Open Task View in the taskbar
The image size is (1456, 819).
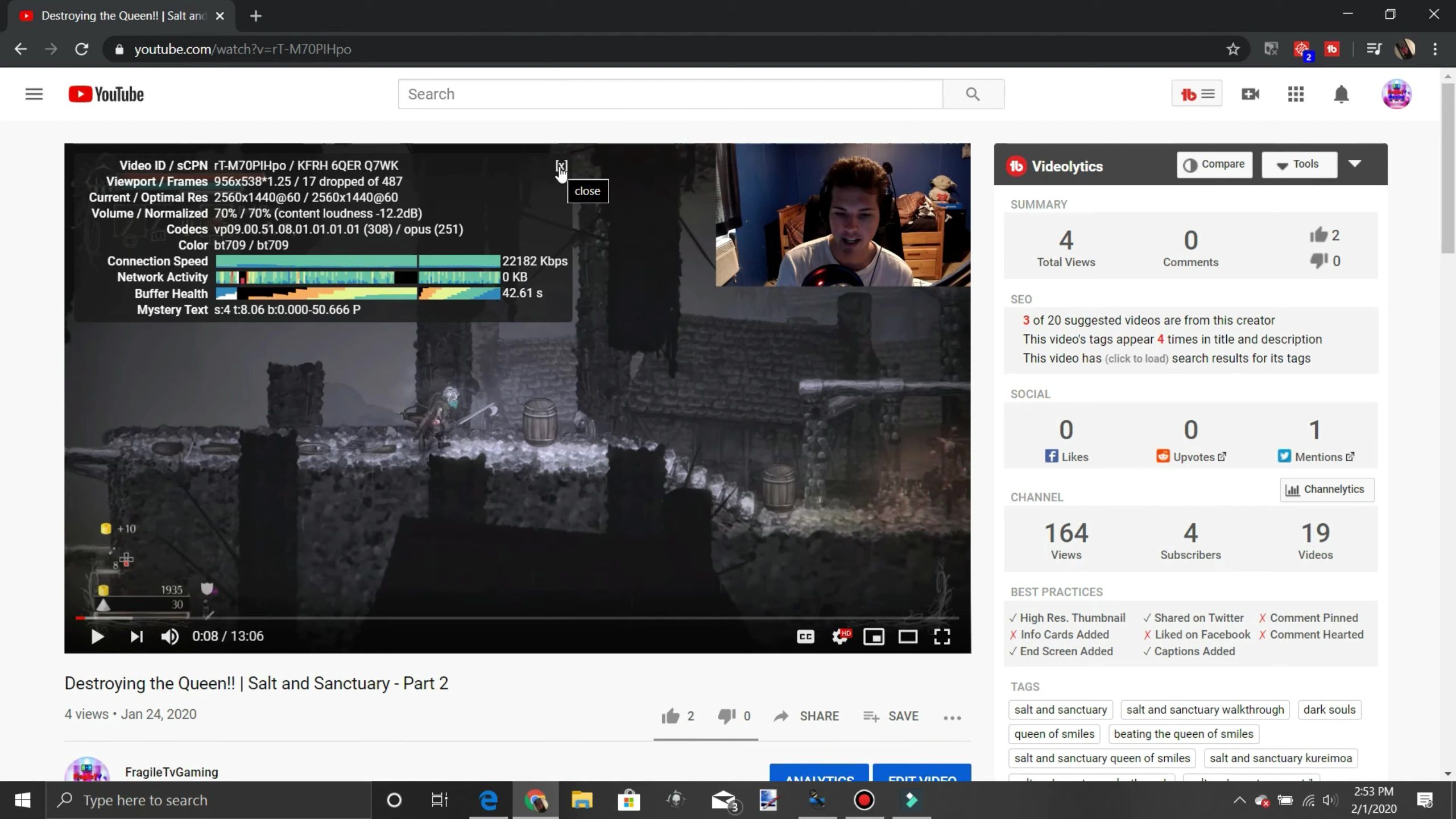[439, 800]
